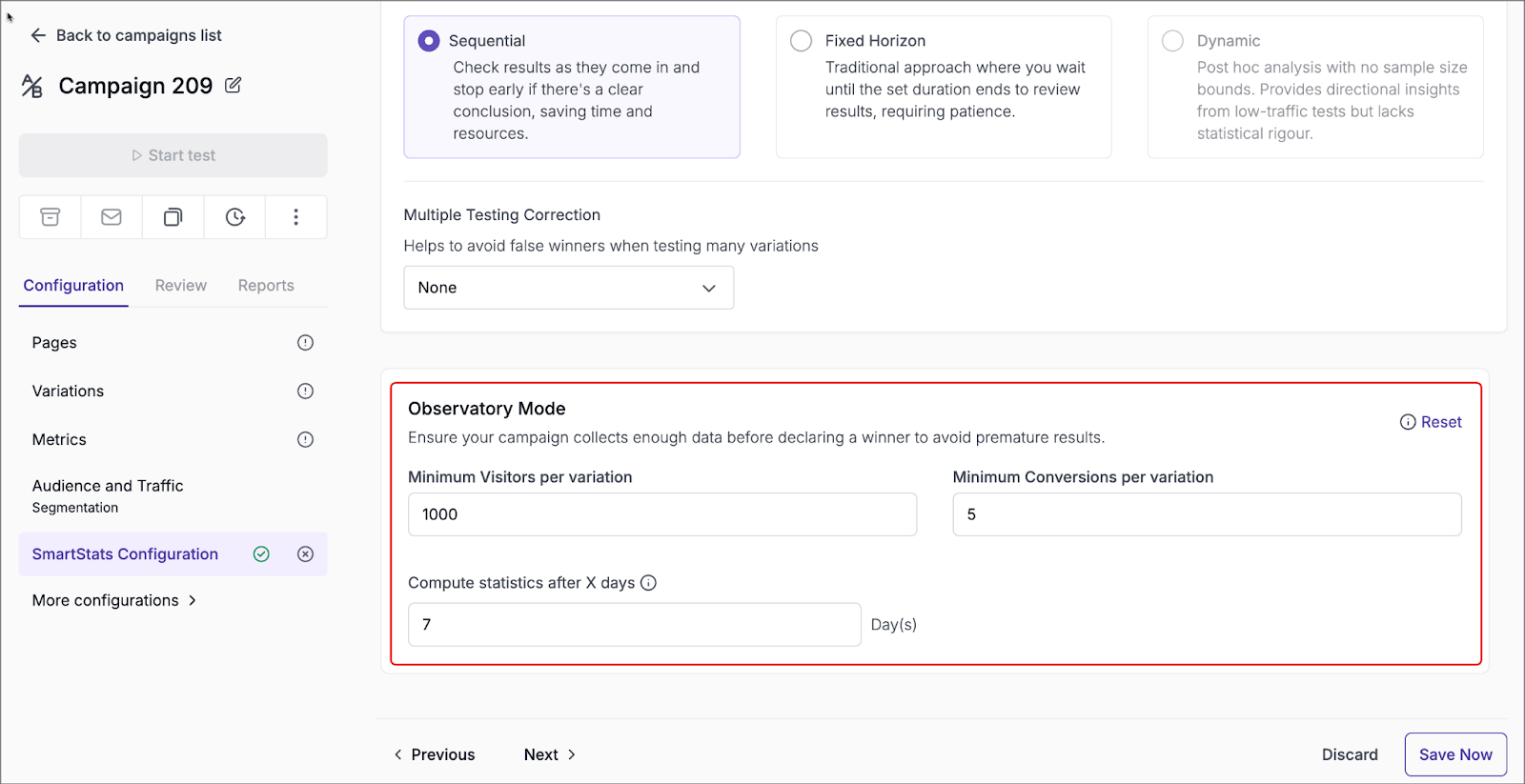Open the Multiple Testing Correction dropdown
The width and height of the screenshot is (1525, 784).
point(568,288)
